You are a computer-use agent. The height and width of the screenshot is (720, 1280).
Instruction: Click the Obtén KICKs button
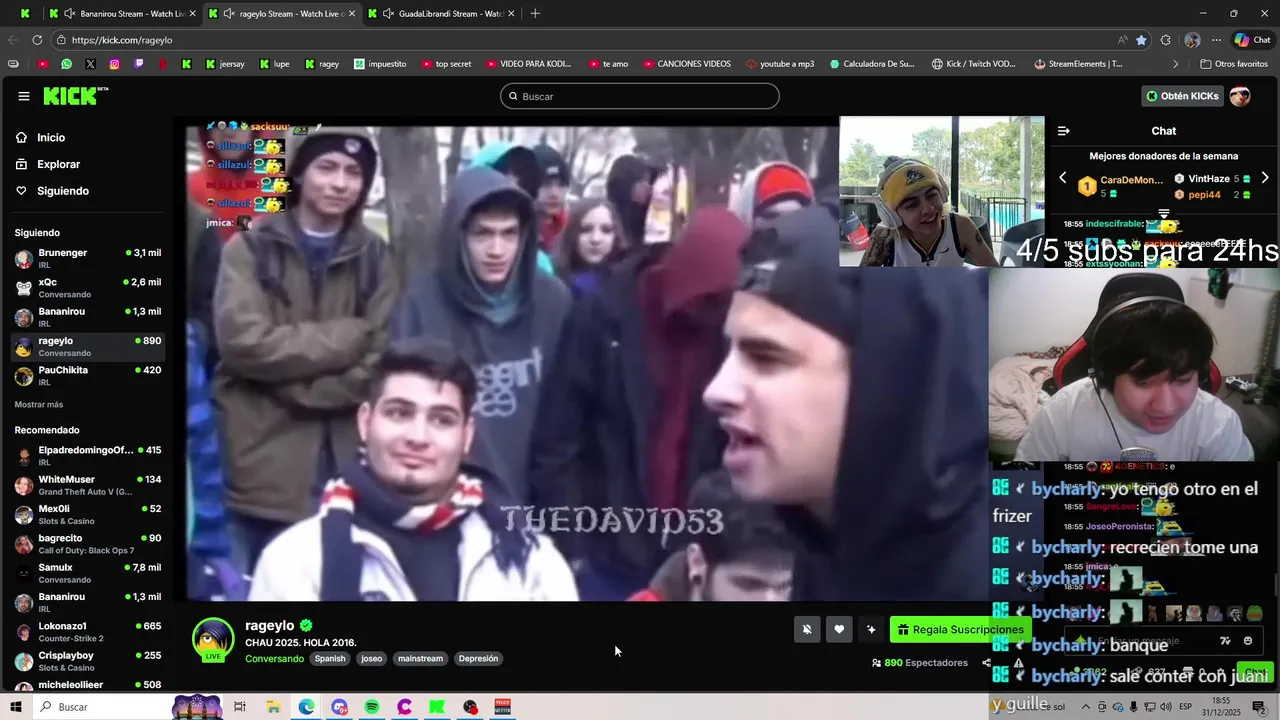click(1182, 96)
